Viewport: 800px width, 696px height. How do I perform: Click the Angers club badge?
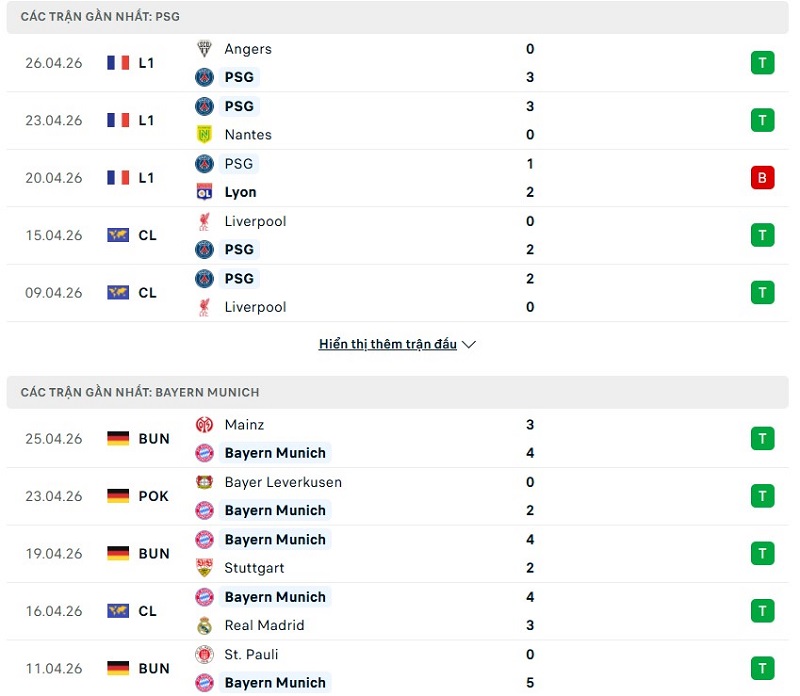point(205,48)
